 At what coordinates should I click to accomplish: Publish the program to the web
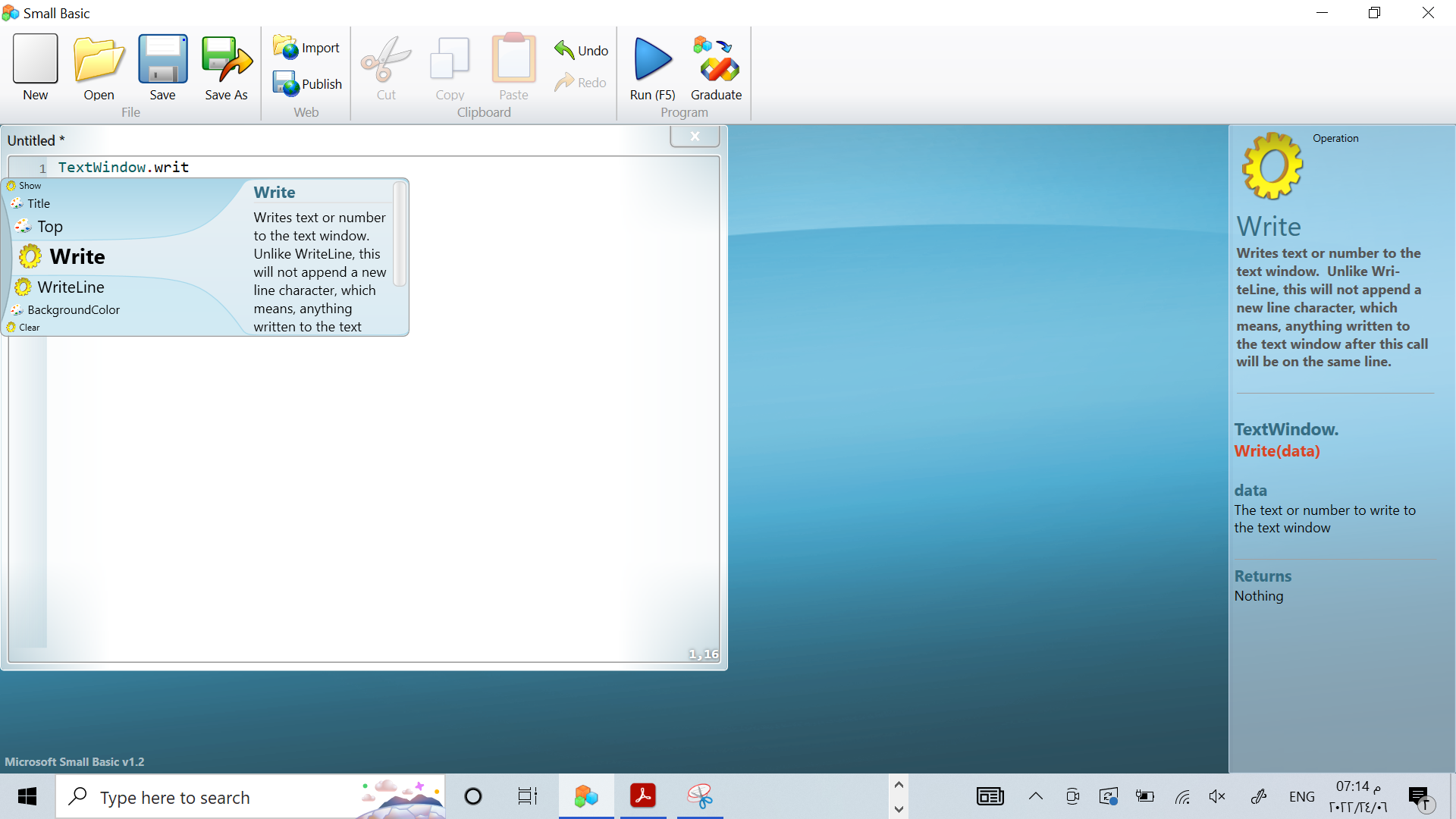(x=307, y=83)
